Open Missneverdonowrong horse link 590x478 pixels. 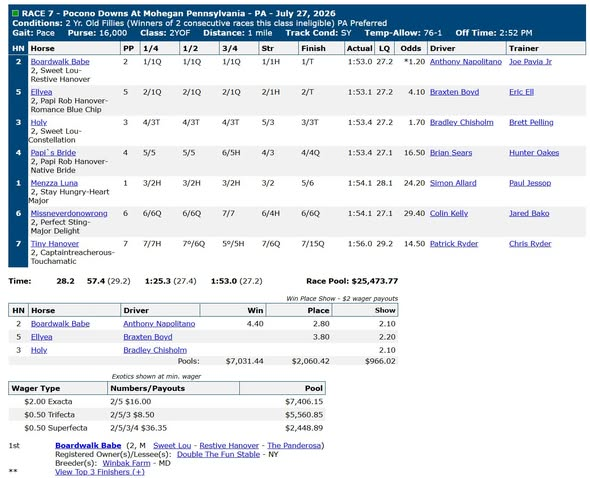pos(69,213)
